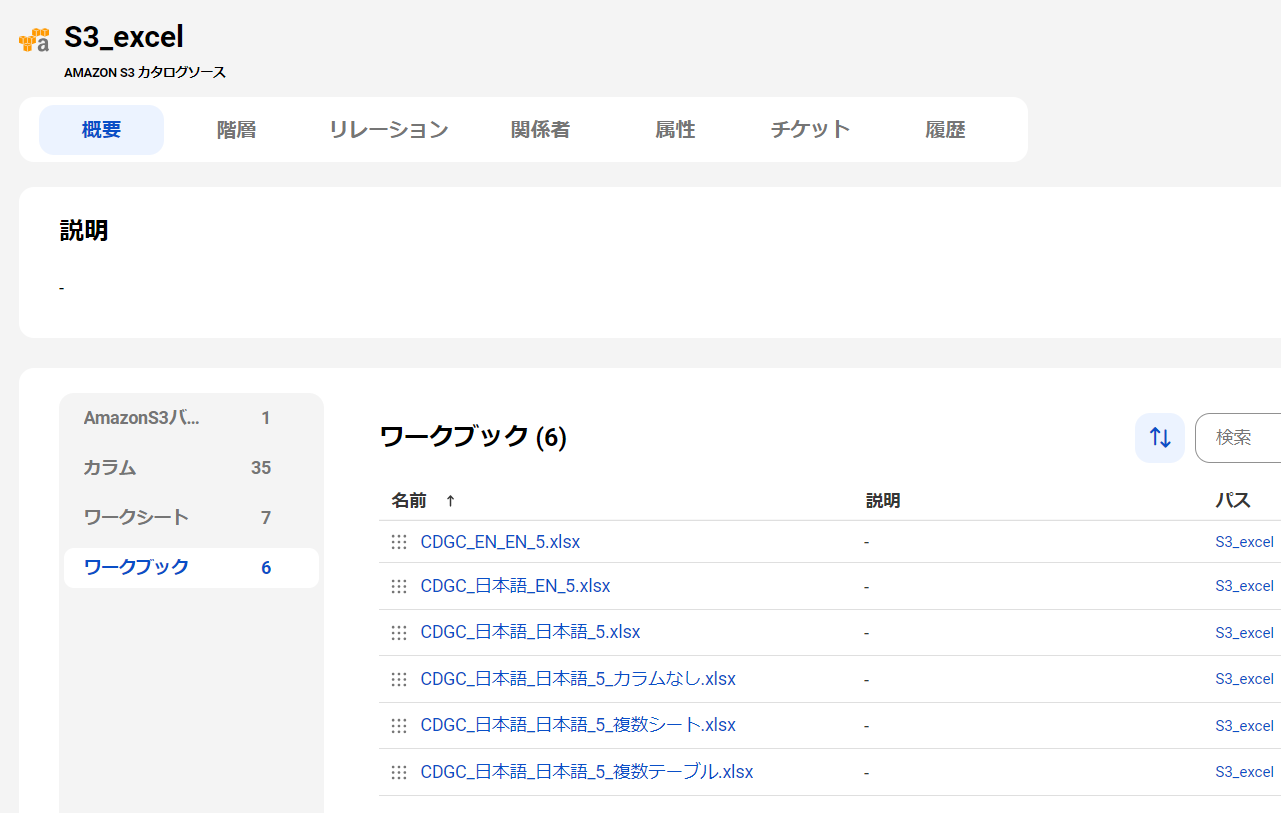Switch to the 関係者 tab

point(540,130)
